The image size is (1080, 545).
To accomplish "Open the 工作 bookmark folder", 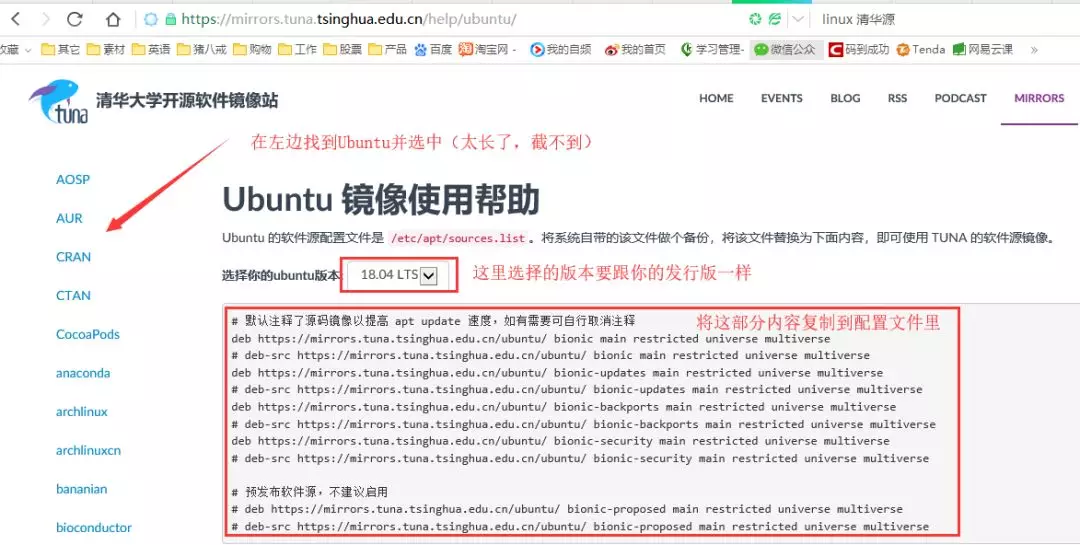I will tap(298, 50).
